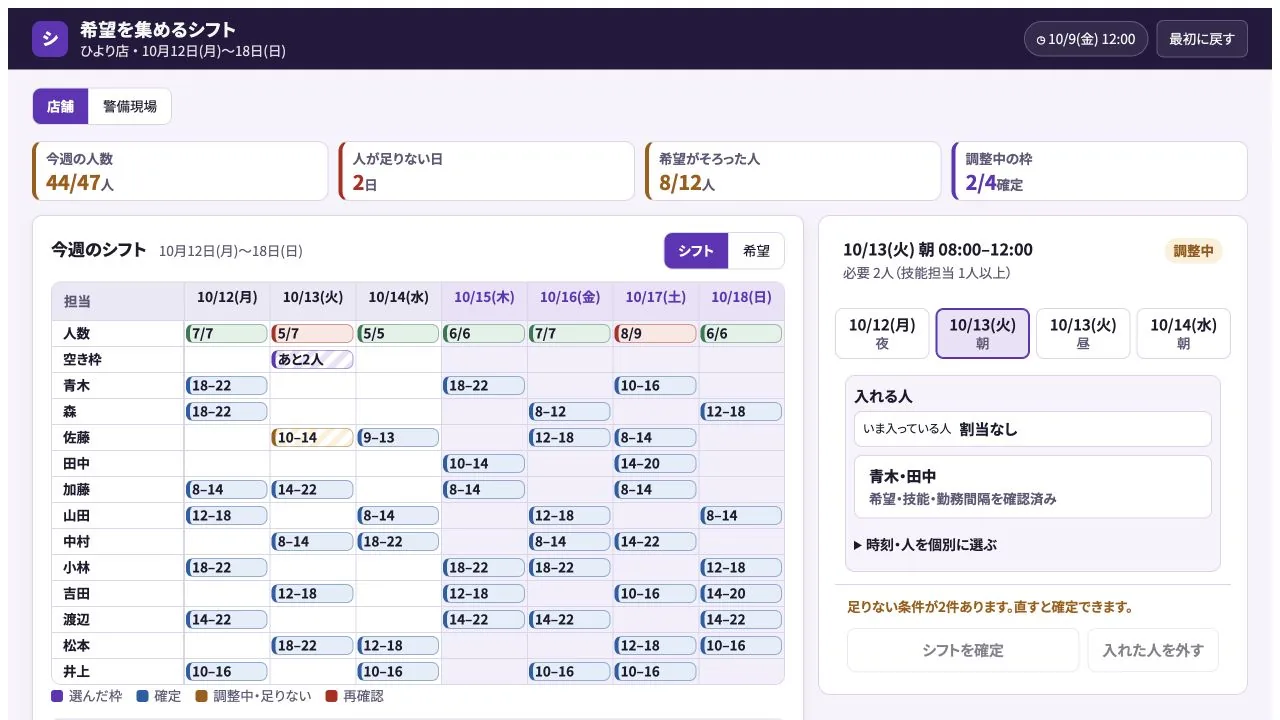Click the red 再確認 legend swatch
The height and width of the screenshot is (720, 1280).
point(331,696)
